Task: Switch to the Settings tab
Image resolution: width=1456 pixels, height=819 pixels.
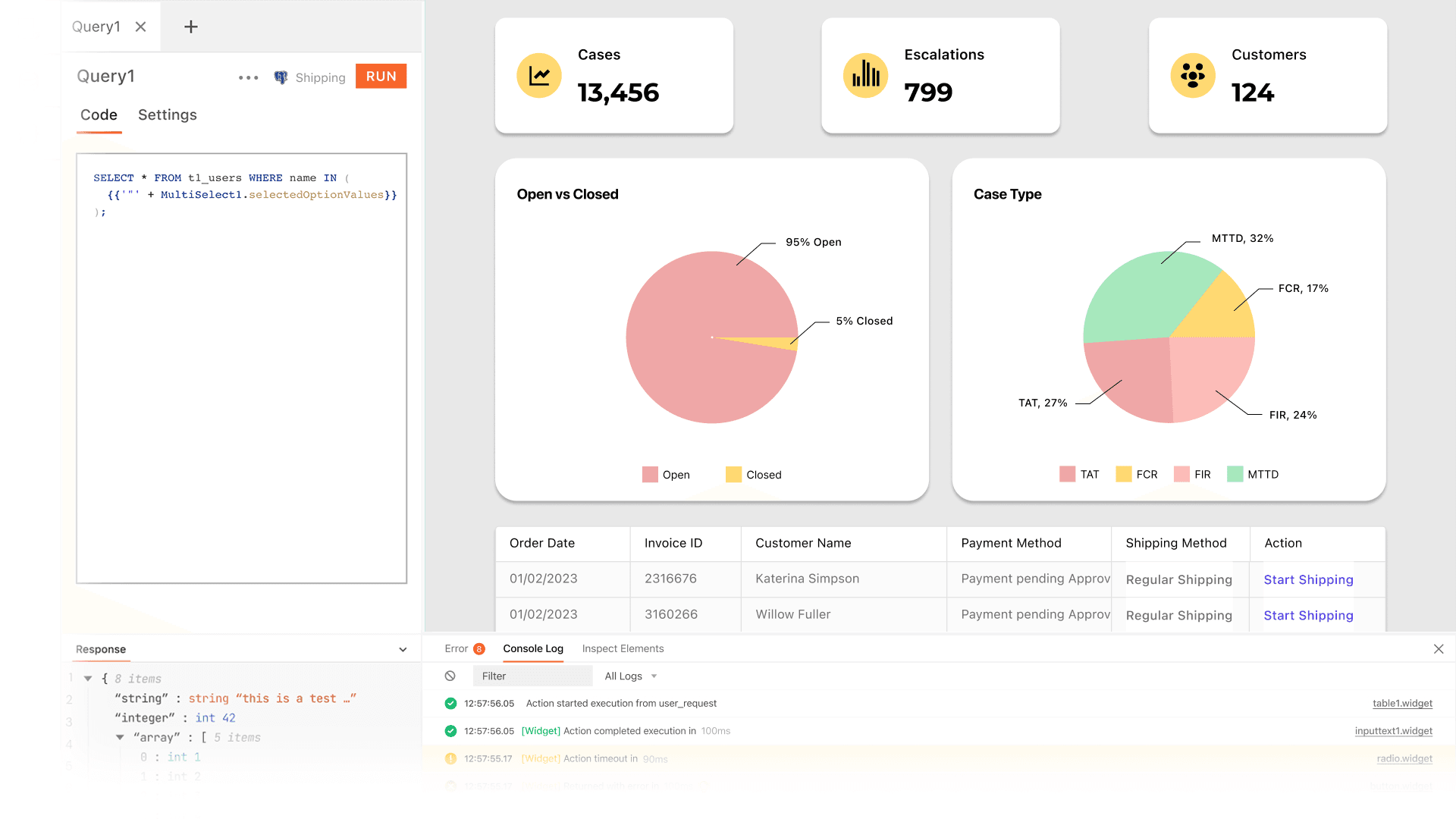Action: 168,115
